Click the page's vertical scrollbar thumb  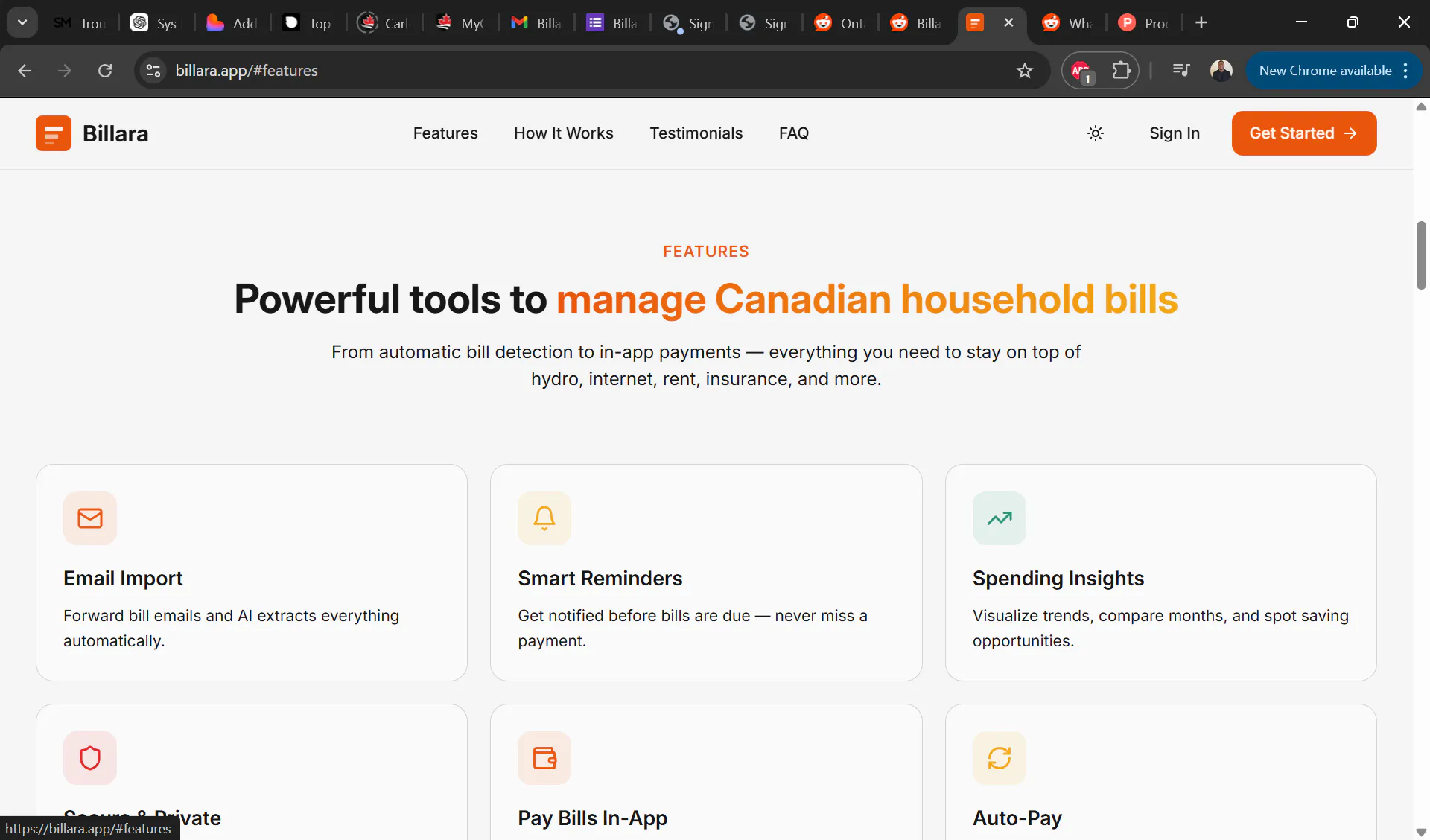(1421, 255)
